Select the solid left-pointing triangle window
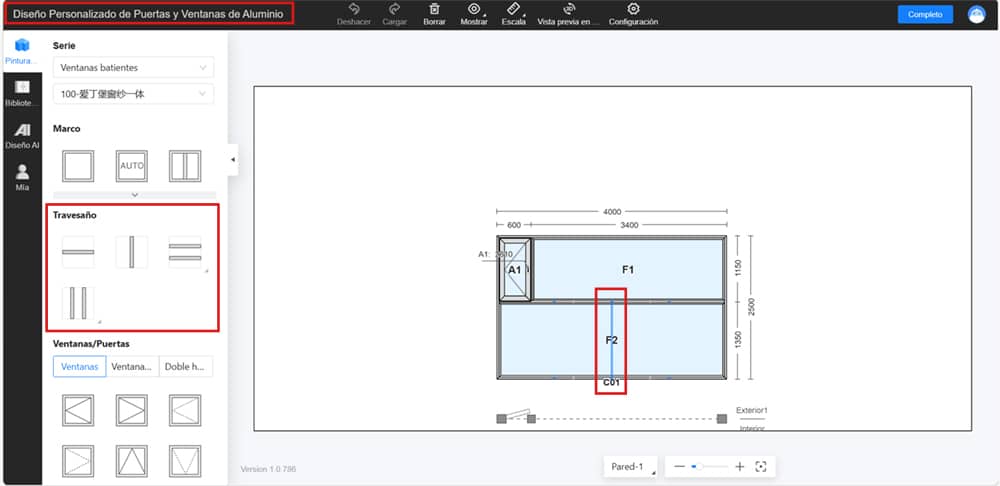The image size is (1000, 486). click(x=78, y=410)
